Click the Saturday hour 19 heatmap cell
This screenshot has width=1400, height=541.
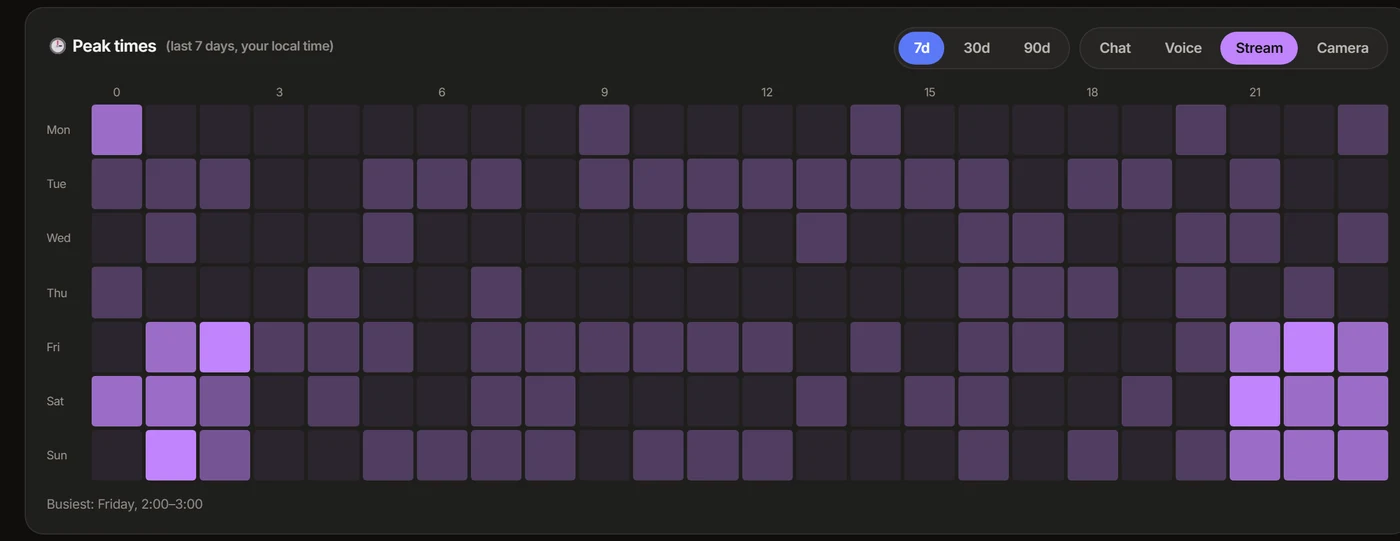[1147, 401]
